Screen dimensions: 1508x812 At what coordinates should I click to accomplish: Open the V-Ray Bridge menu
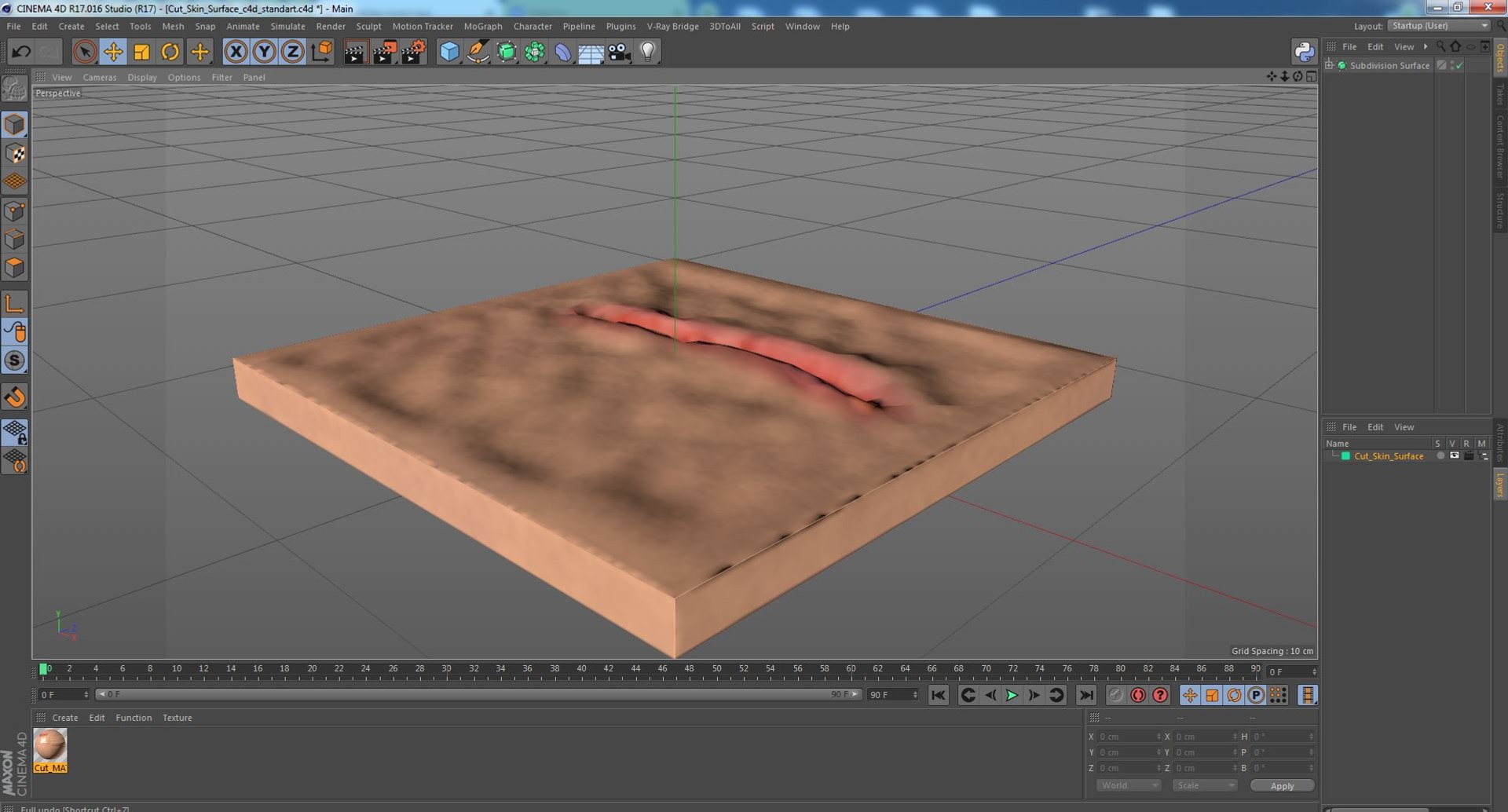(672, 26)
